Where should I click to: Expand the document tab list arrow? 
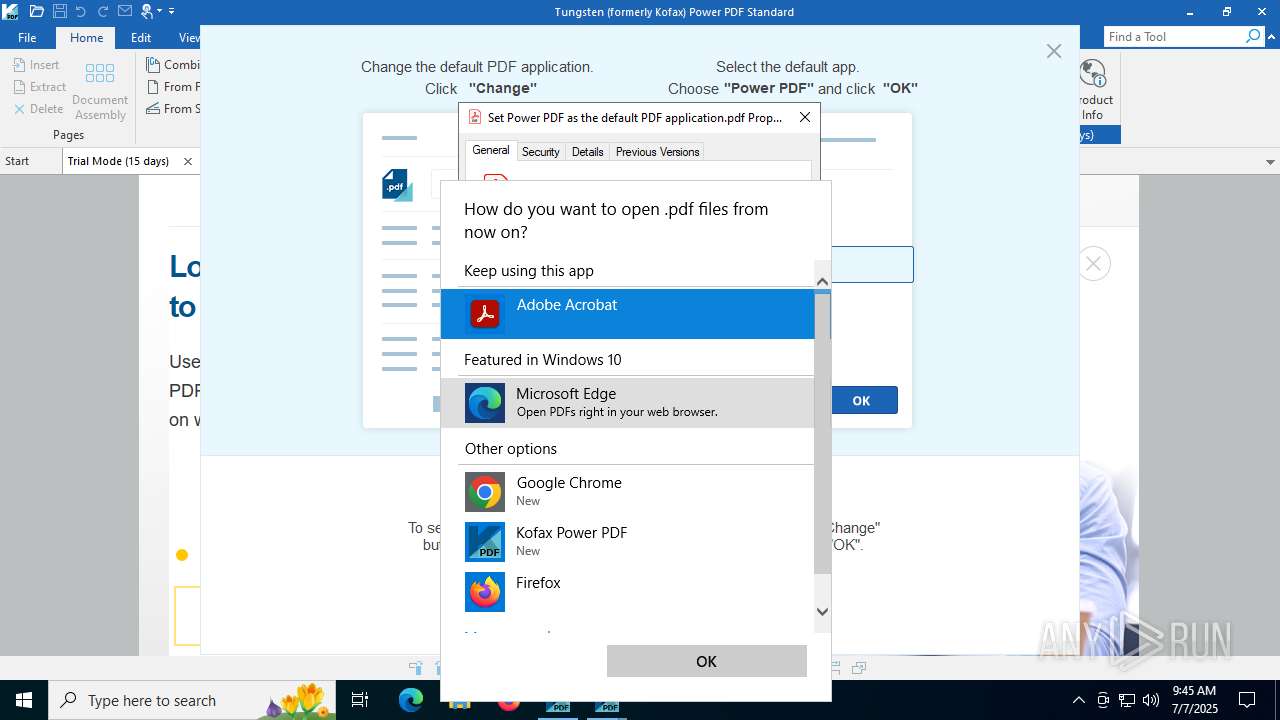coord(1270,162)
